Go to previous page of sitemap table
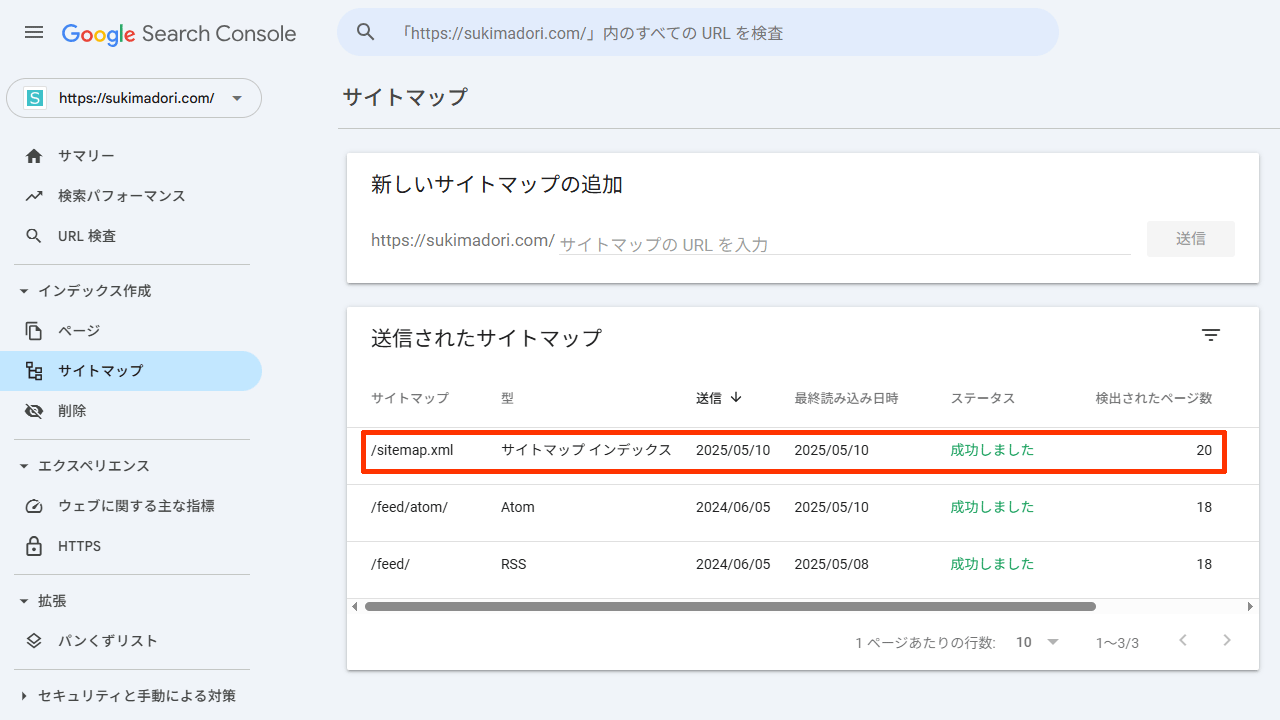Viewport: 1280px width, 720px height. pos(1183,640)
